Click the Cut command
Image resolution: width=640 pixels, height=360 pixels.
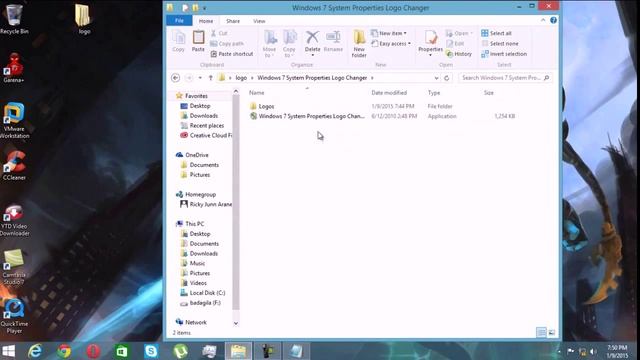[220, 33]
